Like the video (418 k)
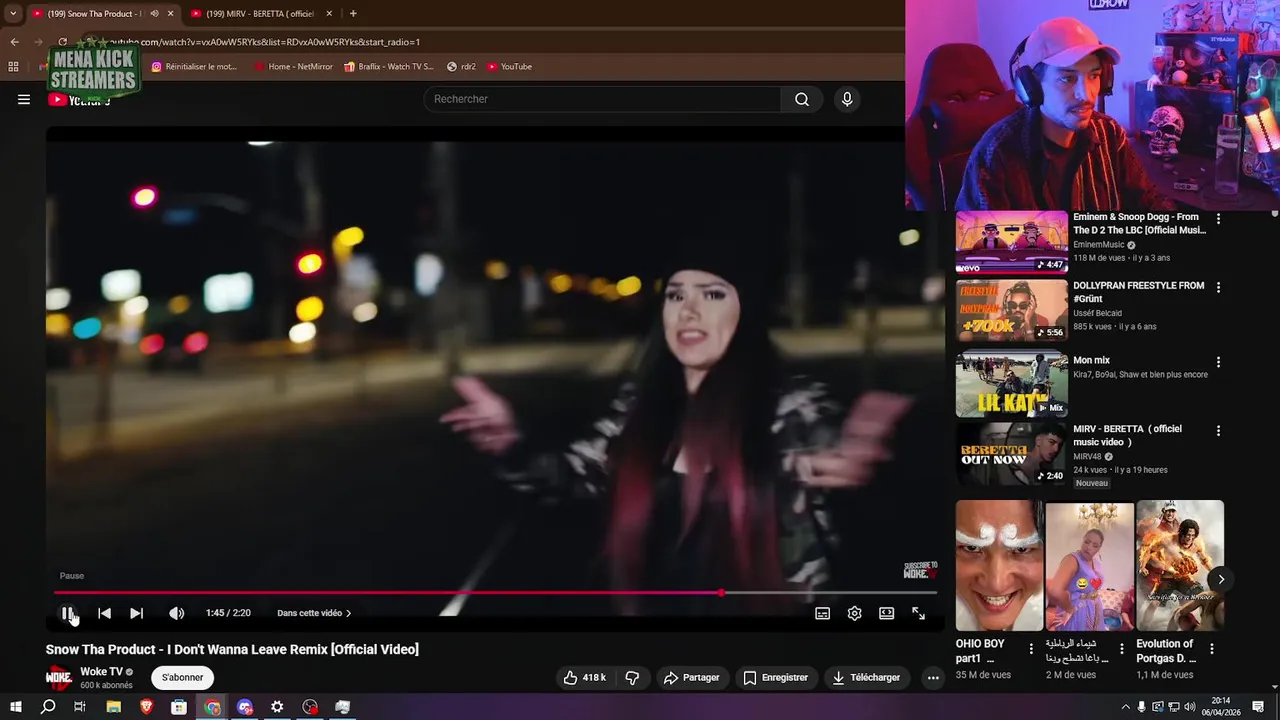1280x720 pixels. pyautogui.click(x=585, y=677)
